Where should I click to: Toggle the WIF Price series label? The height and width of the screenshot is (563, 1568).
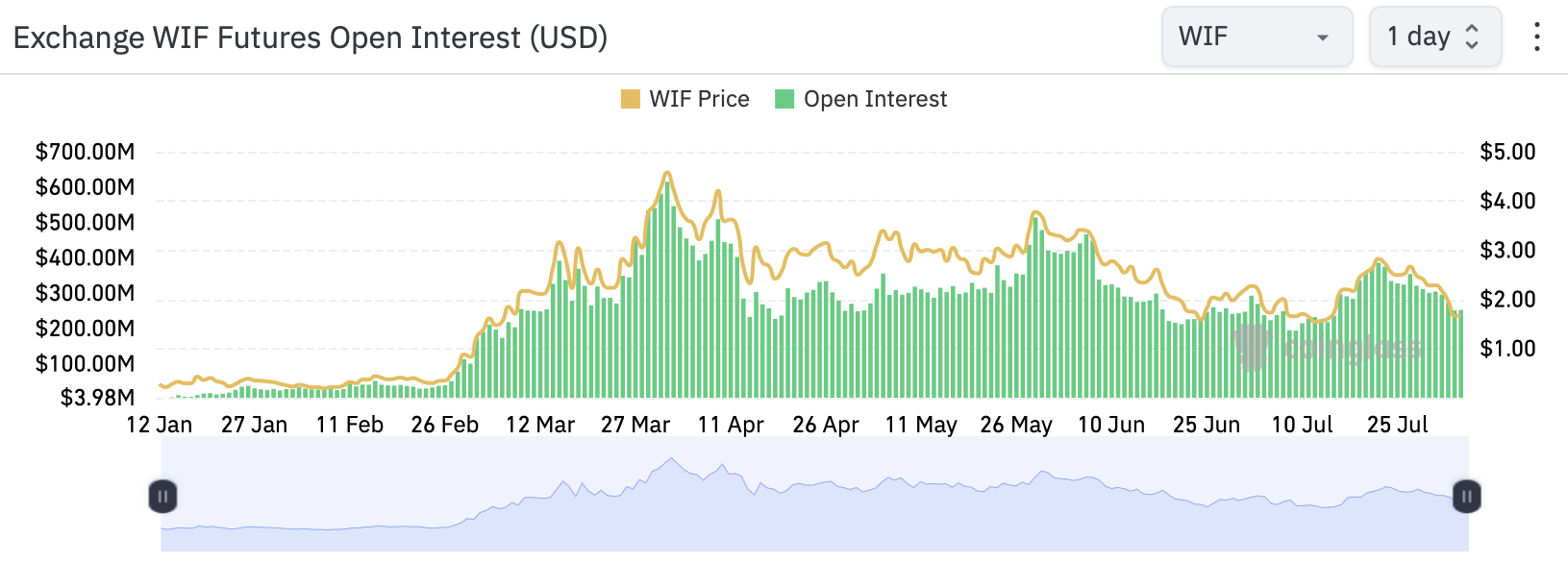699,99
